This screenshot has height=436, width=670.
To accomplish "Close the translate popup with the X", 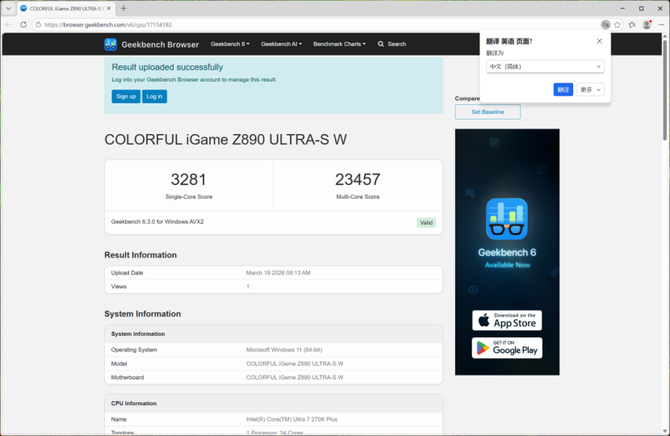I will [599, 41].
